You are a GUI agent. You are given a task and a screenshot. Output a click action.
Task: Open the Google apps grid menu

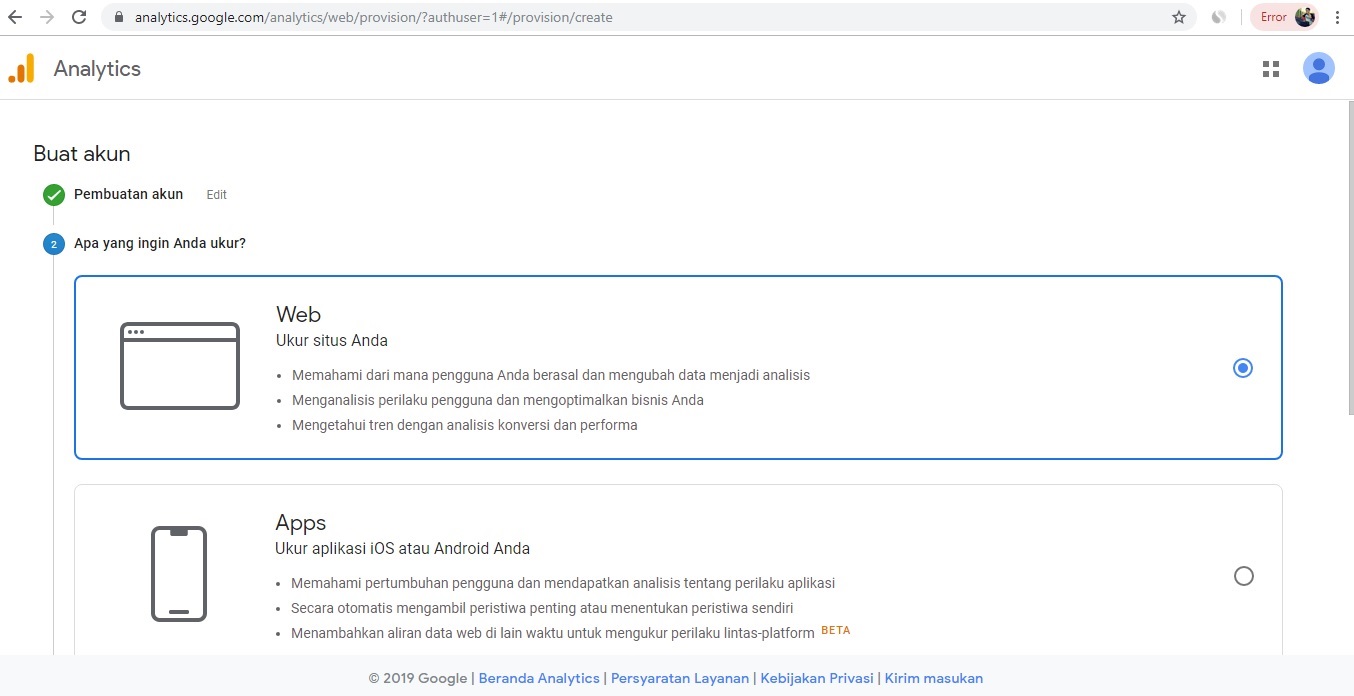[x=1271, y=69]
